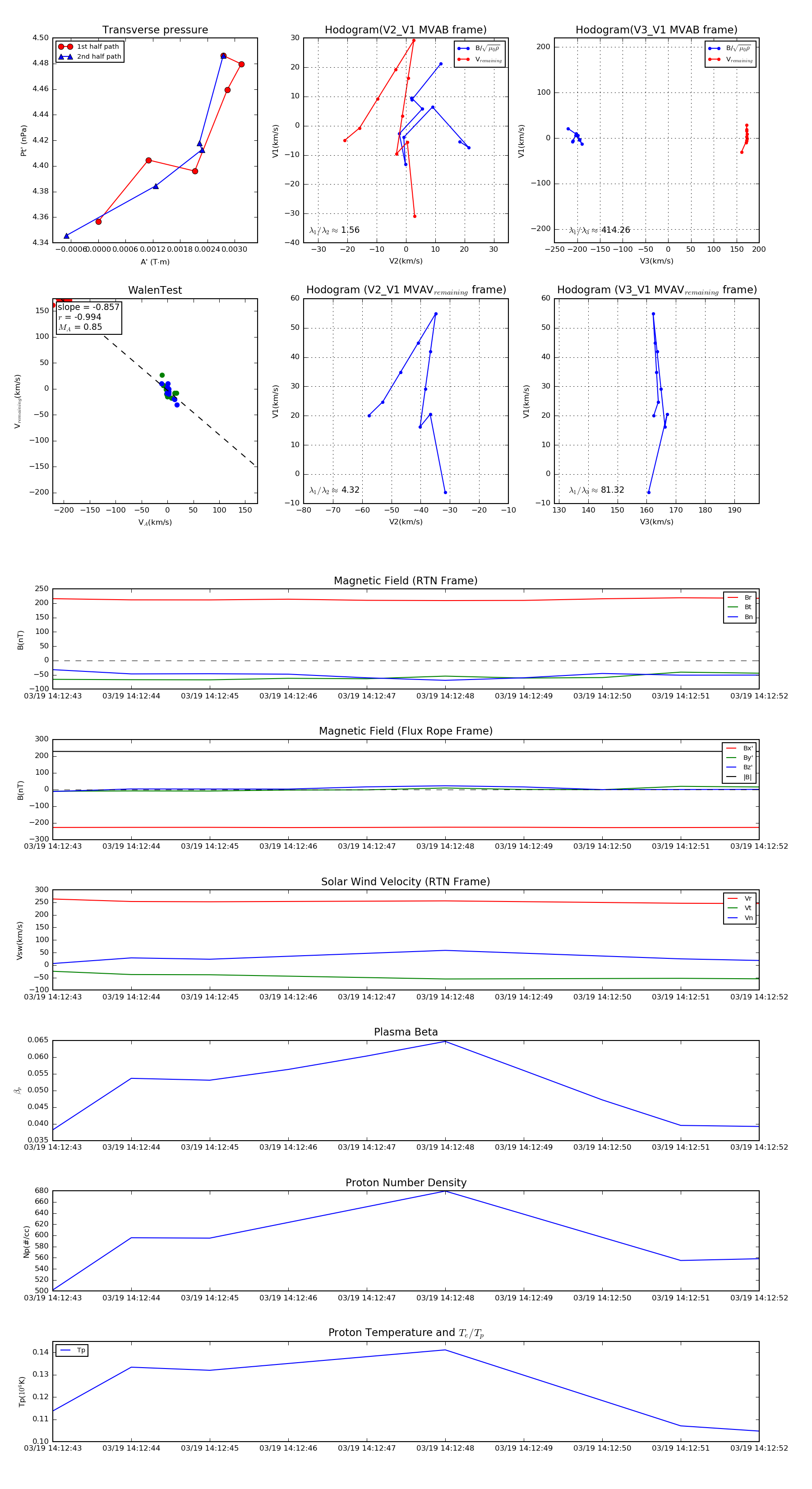This screenshot has height=1489, width=812.
Task: Click the 'Hodogram(V3_V1 MVAB frame)' title
Action: pyautogui.click(x=656, y=30)
